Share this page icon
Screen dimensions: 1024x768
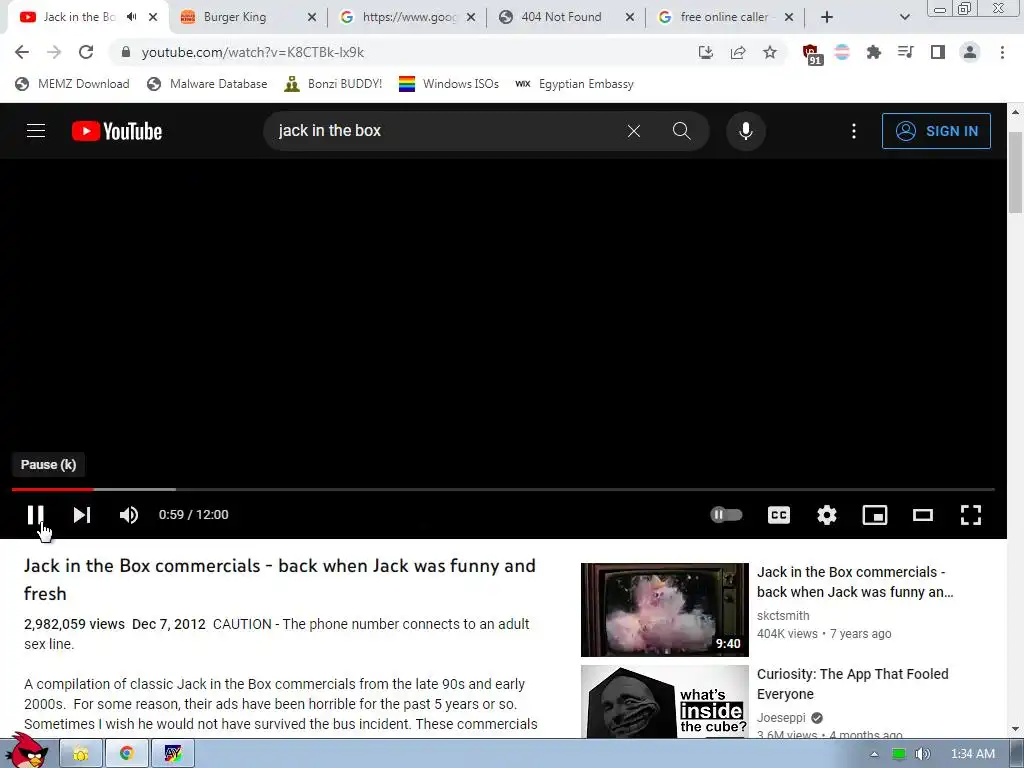click(x=738, y=52)
